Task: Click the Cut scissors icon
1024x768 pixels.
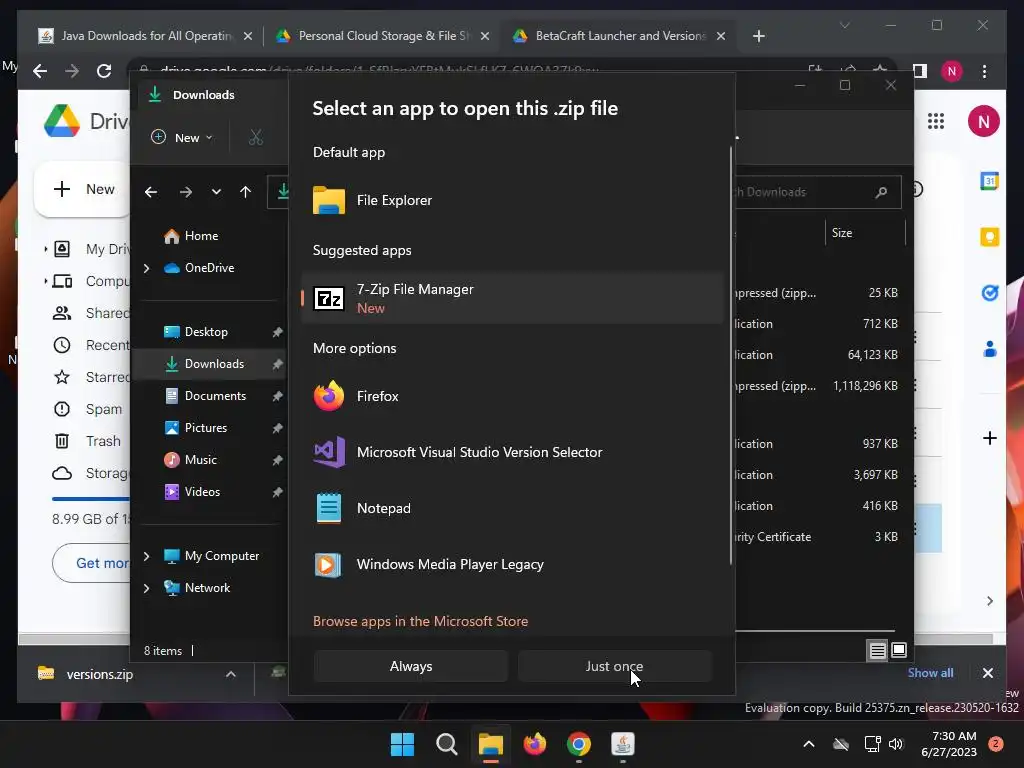Action: coord(256,138)
